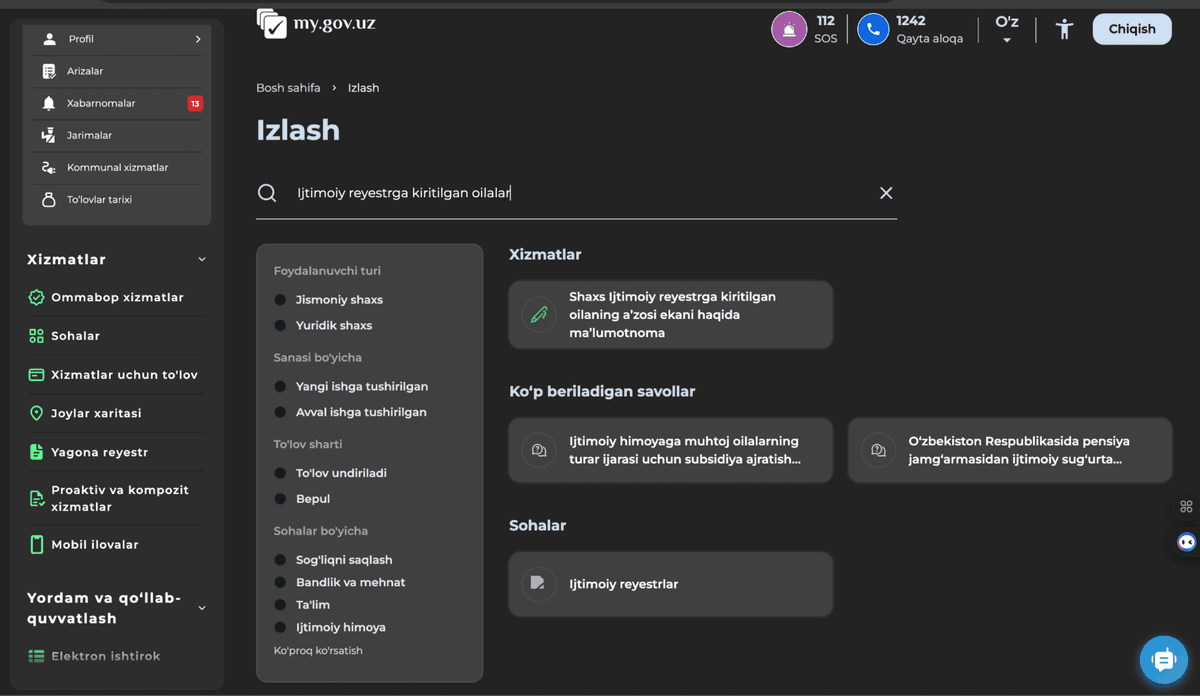The image size is (1200, 696).
Task: Click the my.gov.uz logo icon
Action: (x=271, y=24)
